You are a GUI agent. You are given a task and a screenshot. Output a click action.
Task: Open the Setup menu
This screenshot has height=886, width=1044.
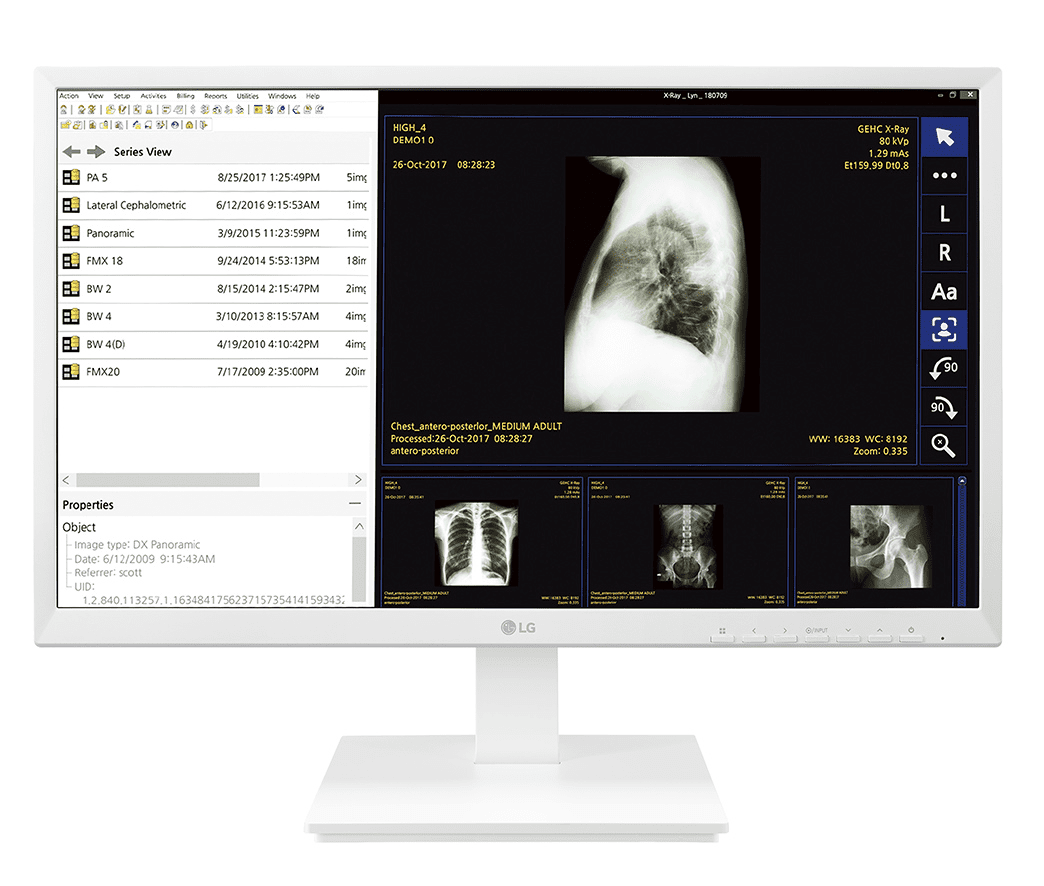coord(122,96)
